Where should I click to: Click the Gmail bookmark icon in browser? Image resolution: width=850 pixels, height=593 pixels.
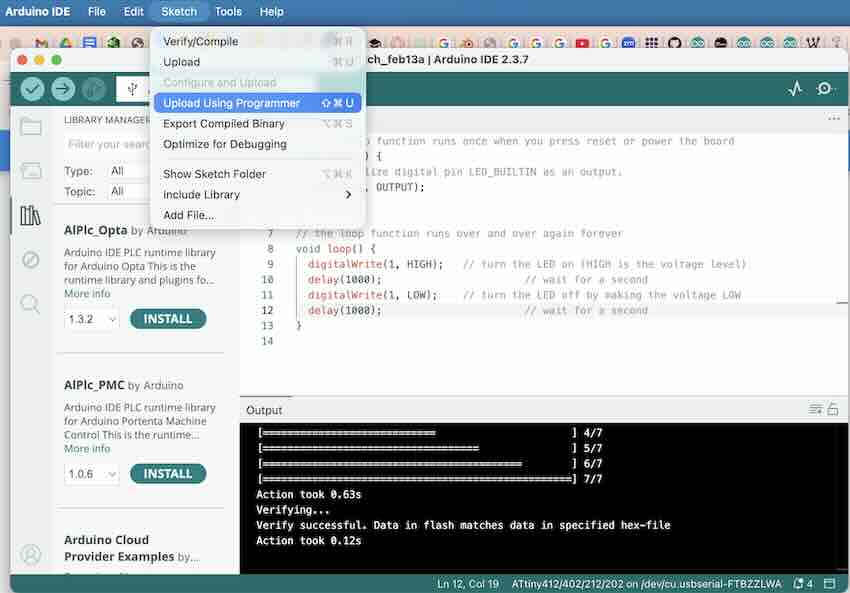coord(41,43)
